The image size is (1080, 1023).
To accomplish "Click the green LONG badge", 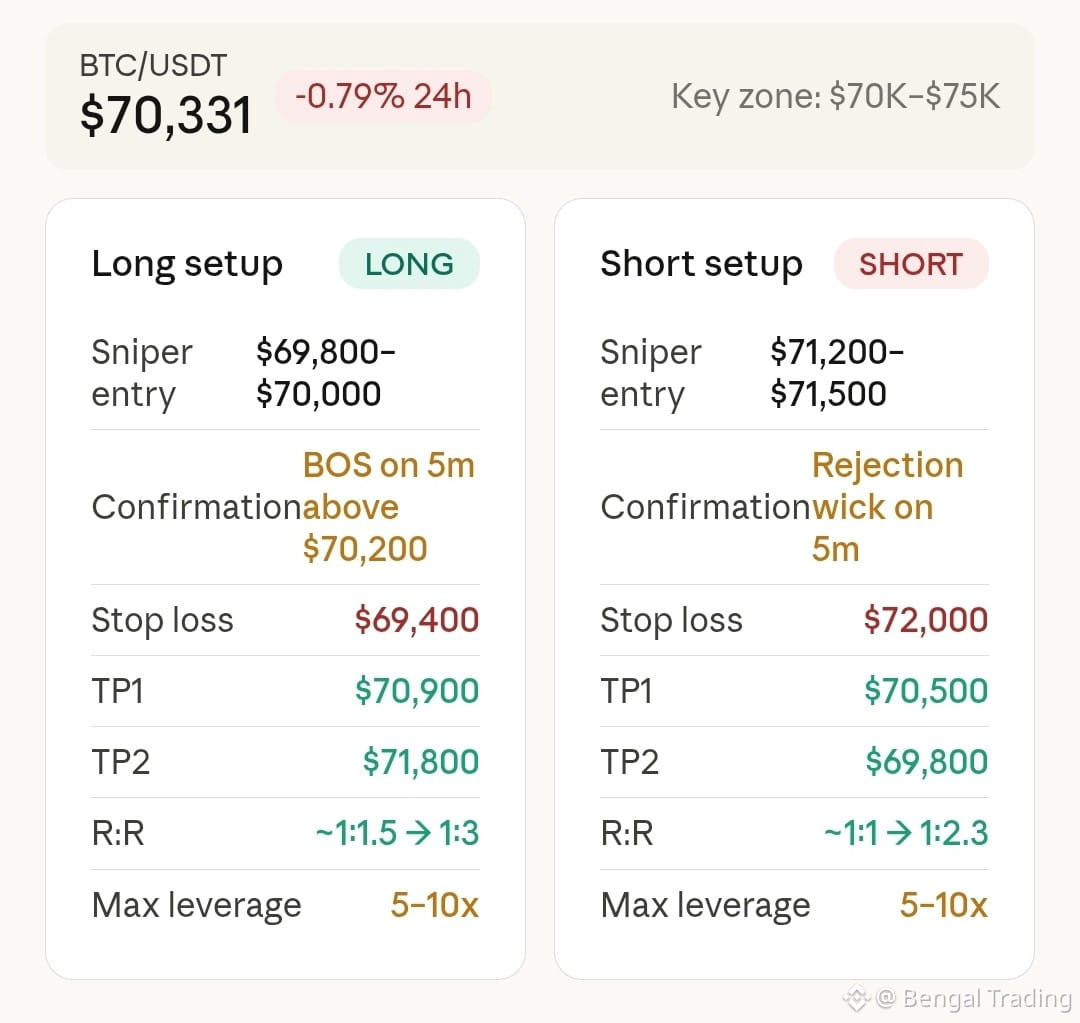I will pos(409,264).
